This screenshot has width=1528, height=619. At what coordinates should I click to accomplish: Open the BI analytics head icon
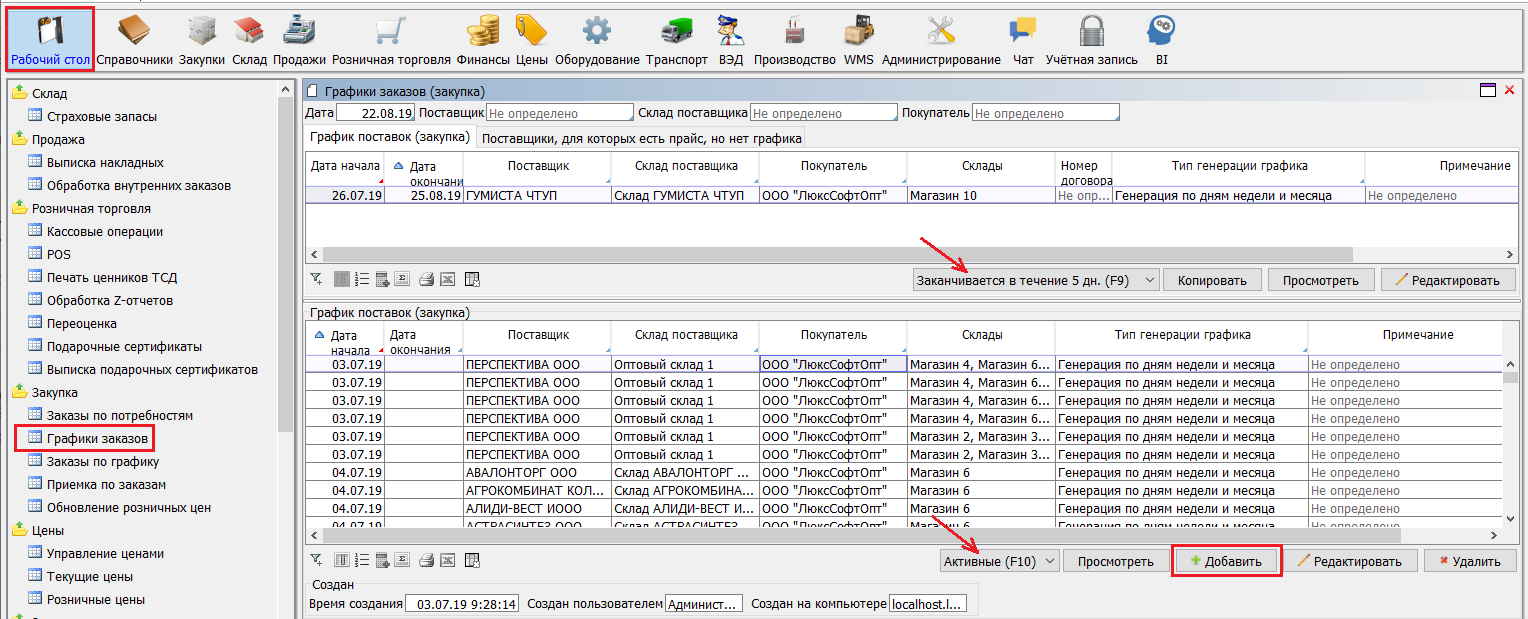click(x=1161, y=38)
